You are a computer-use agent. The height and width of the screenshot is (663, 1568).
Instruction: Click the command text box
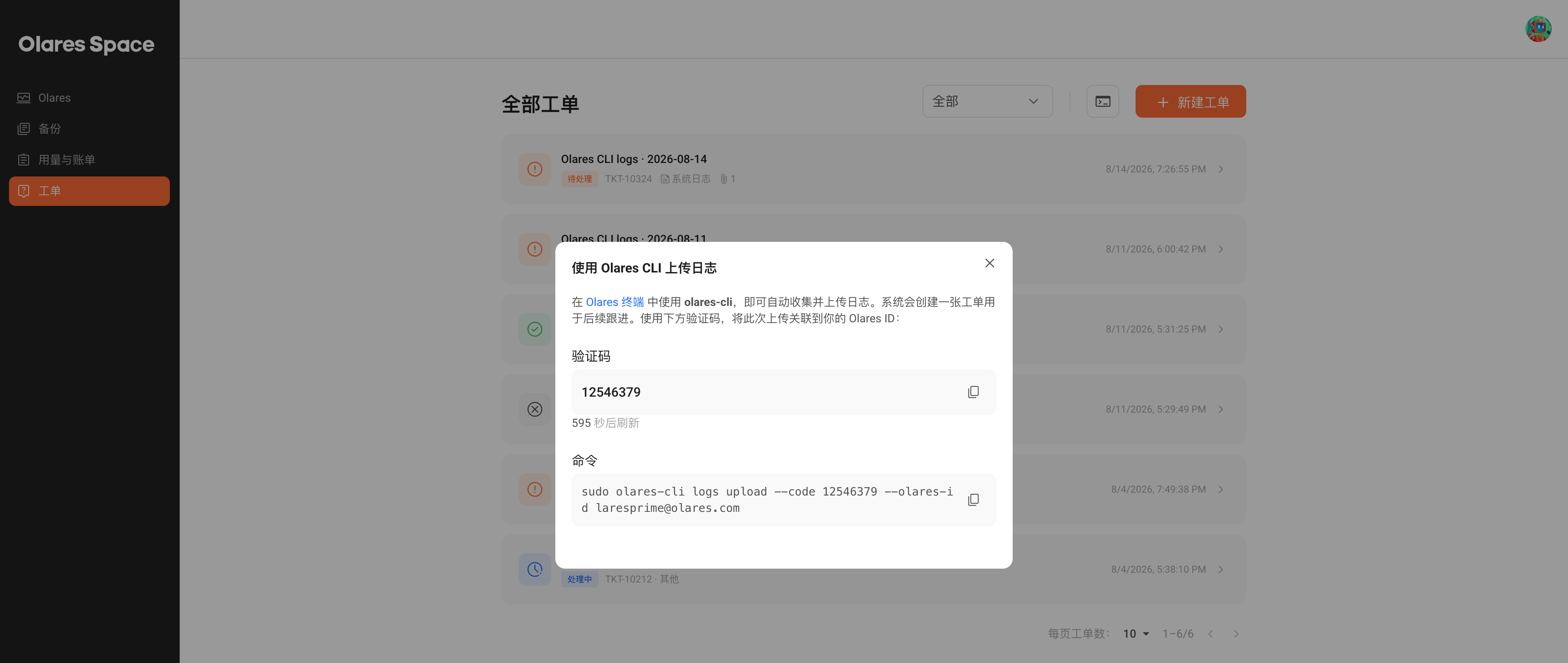[784, 500]
